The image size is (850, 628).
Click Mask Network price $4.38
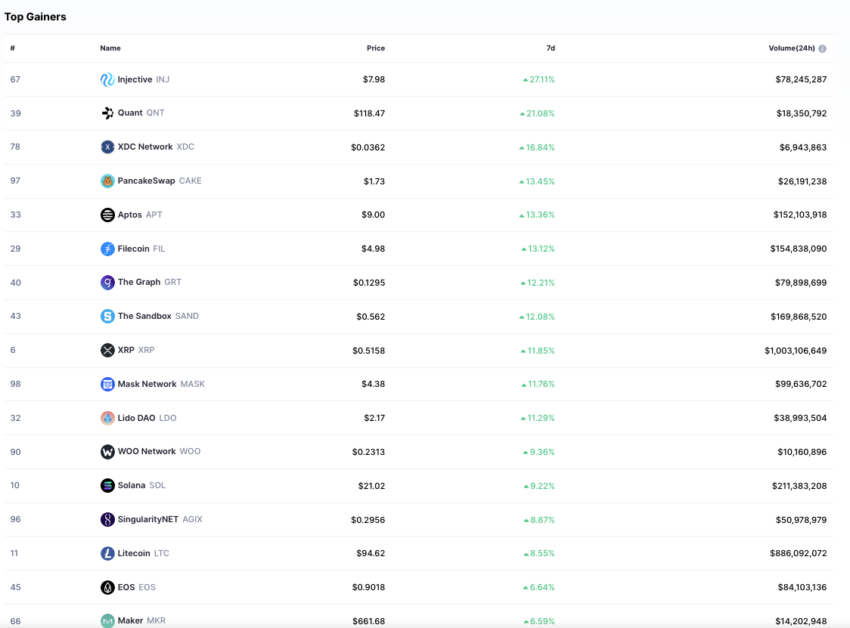(373, 384)
